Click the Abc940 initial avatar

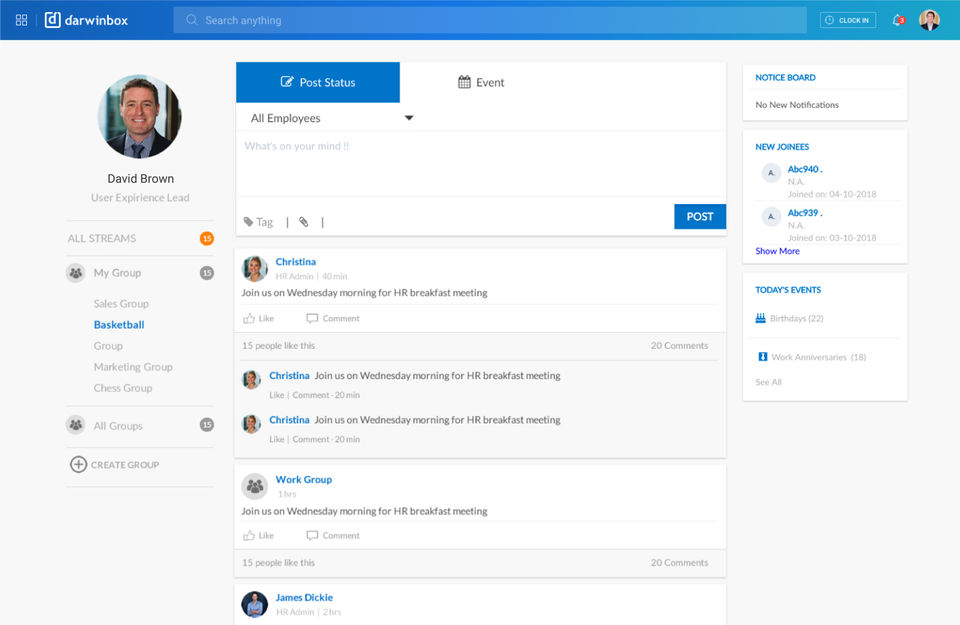coord(771,173)
